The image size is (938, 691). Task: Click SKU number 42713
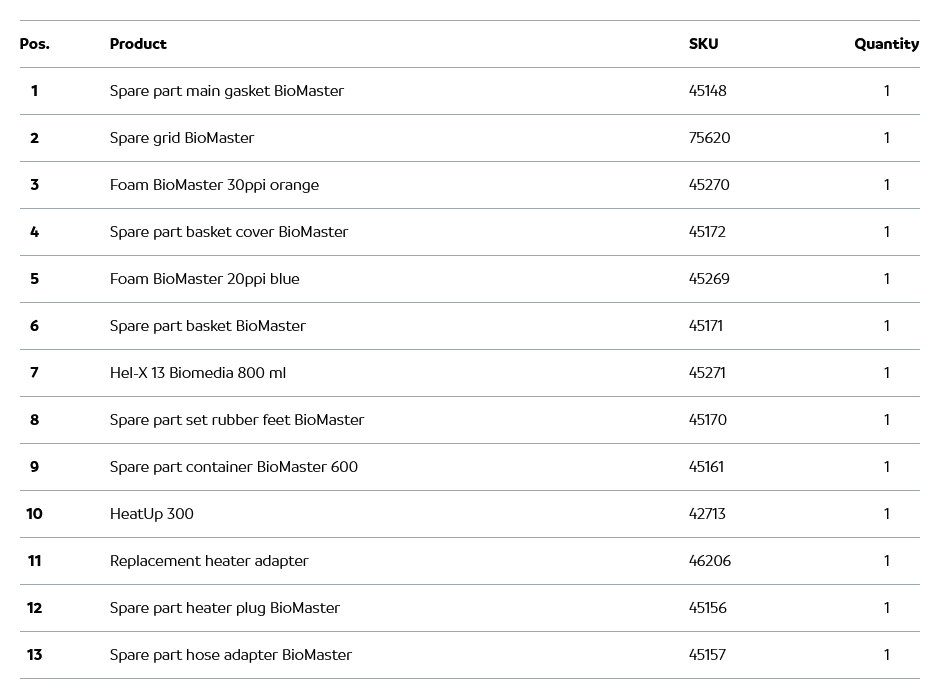(x=707, y=514)
